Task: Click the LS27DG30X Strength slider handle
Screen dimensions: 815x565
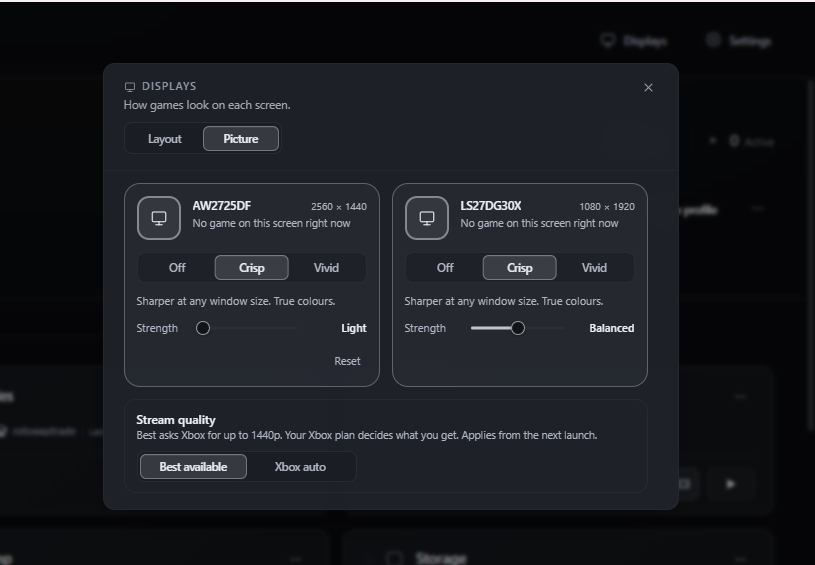Action: point(518,328)
